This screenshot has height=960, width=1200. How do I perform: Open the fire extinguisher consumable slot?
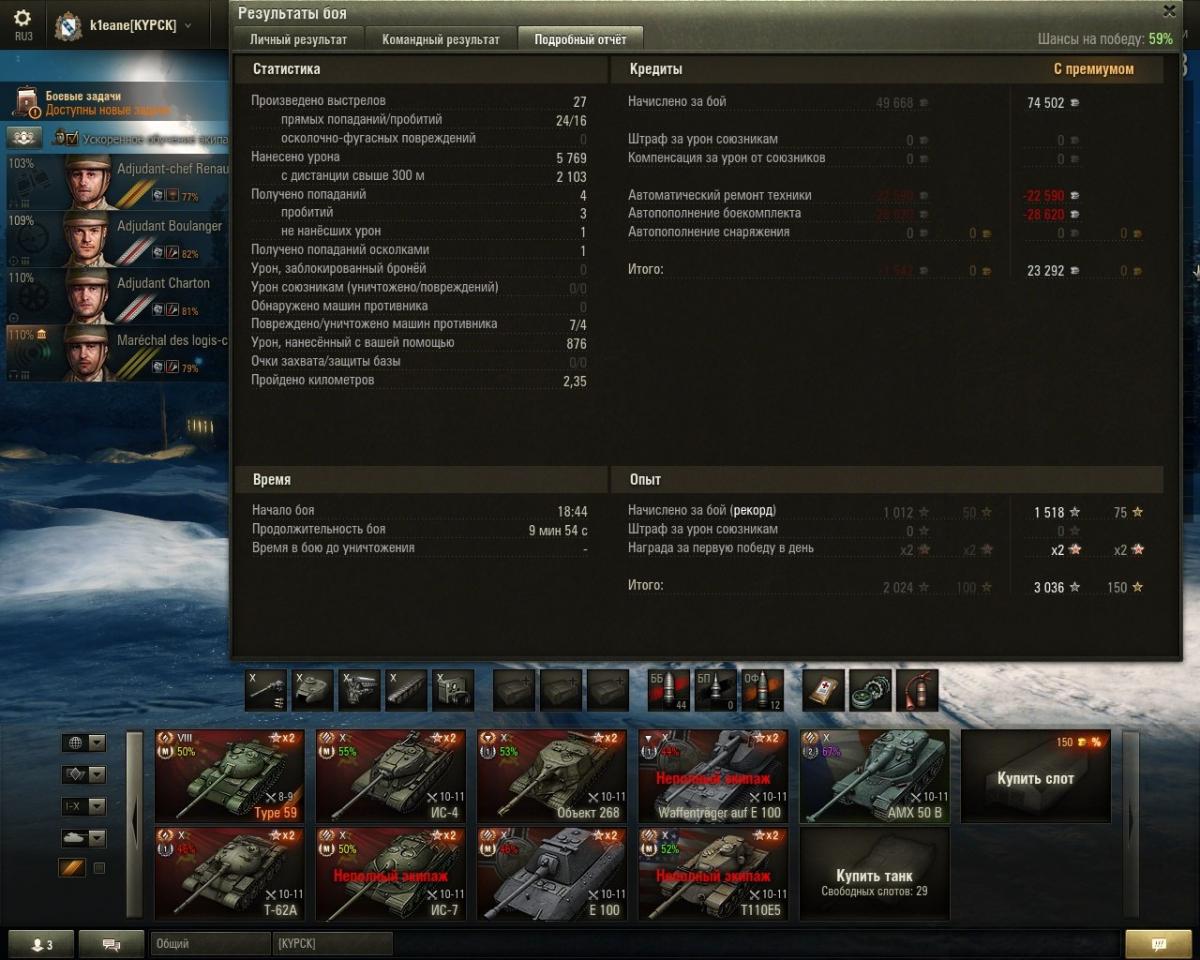[x=917, y=690]
